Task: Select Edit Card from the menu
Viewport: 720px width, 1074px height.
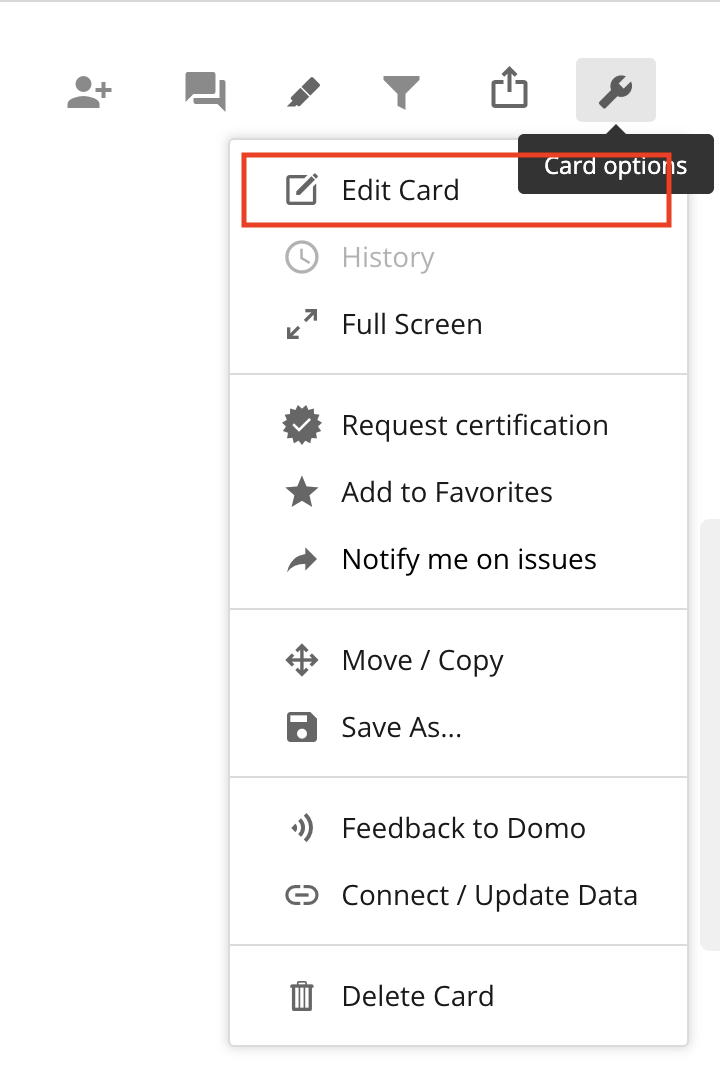Action: (401, 190)
